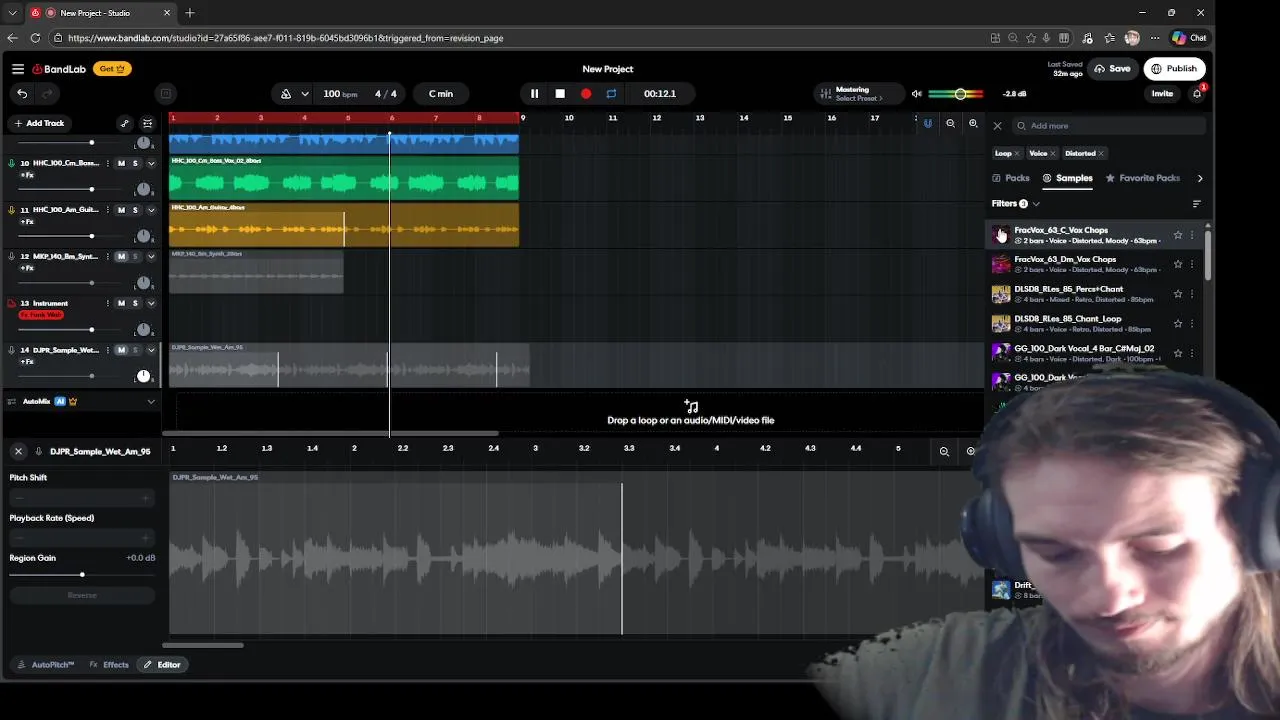Save the project with Save button
1280x720 pixels.
1112,69
